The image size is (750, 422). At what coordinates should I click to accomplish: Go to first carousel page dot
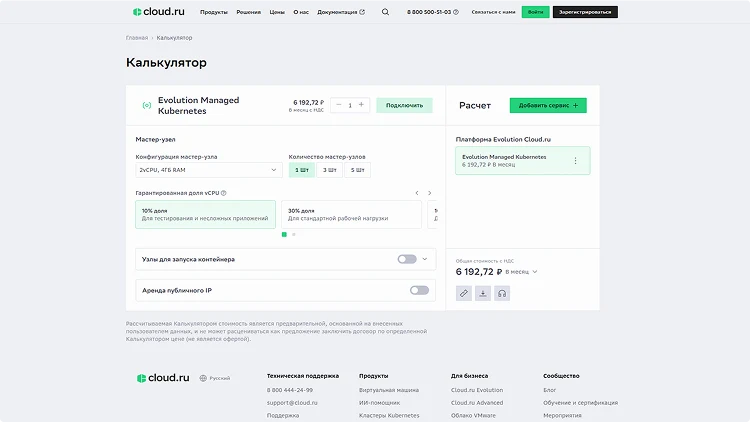(284, 234)
